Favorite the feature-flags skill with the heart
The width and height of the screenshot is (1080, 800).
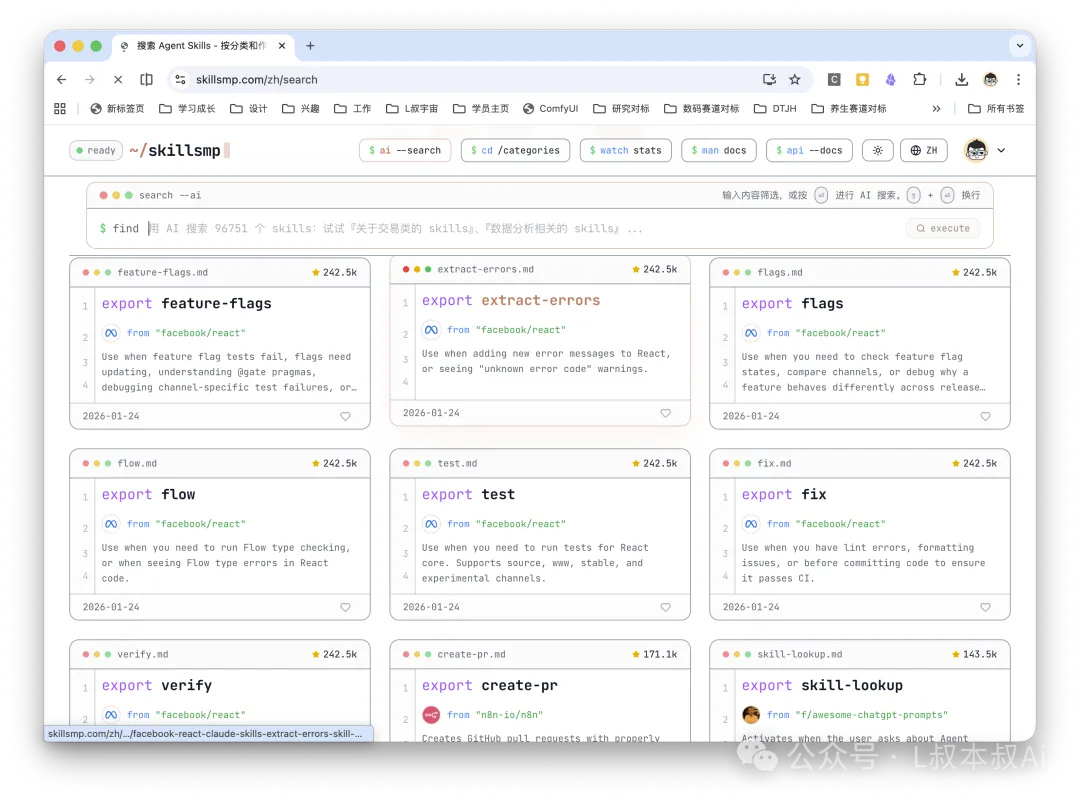tap(345, 416)
